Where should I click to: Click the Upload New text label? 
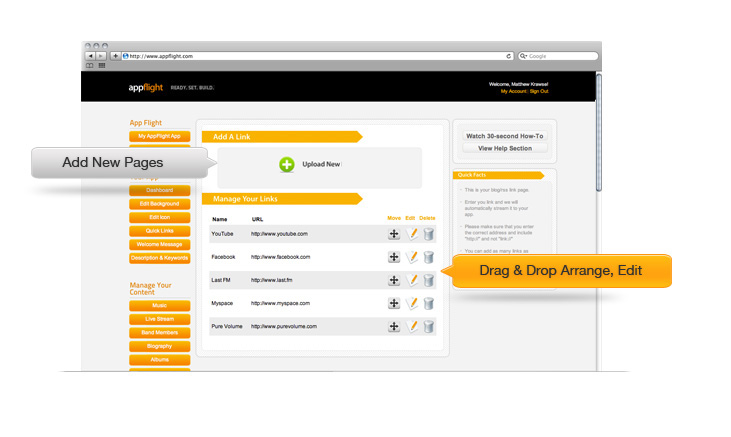pyautogui.click(x=321, y=164)
